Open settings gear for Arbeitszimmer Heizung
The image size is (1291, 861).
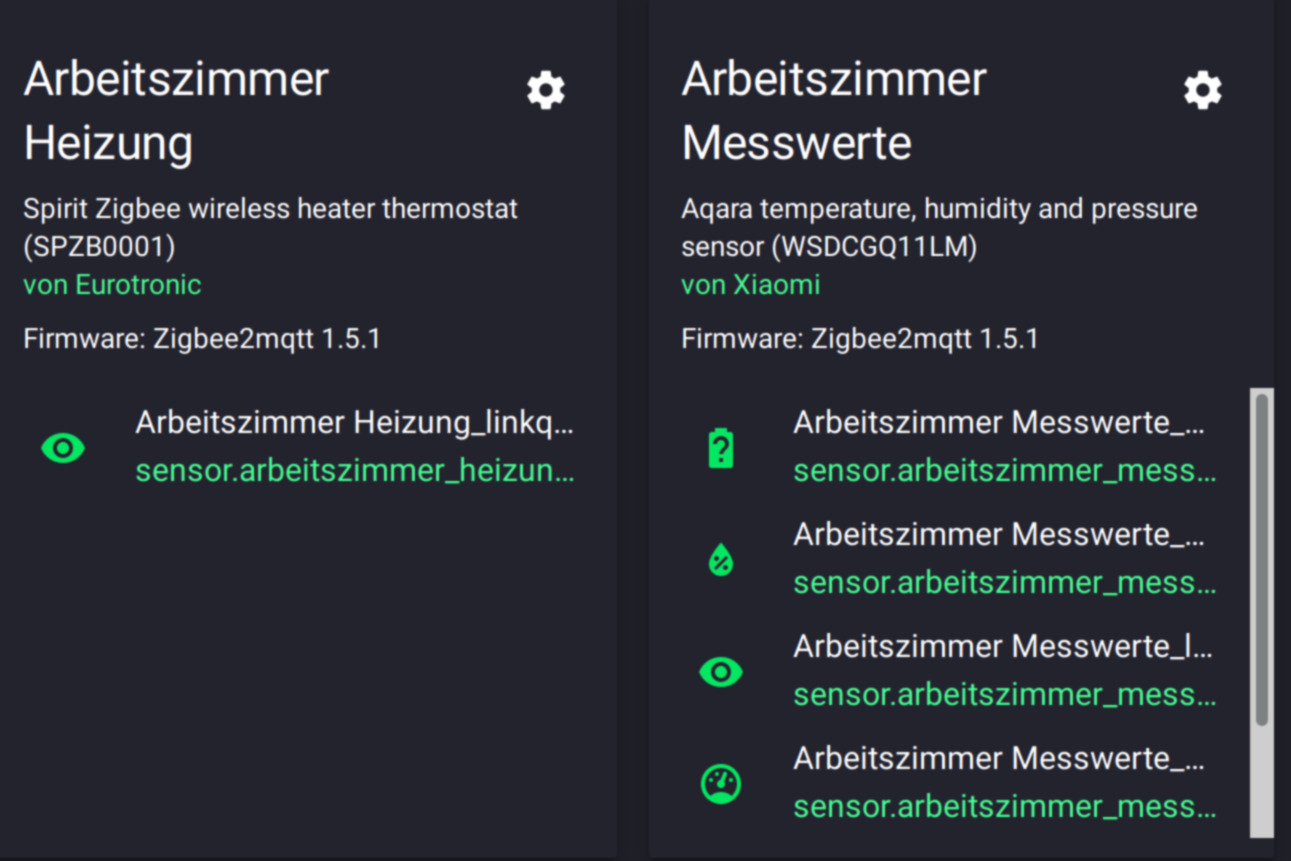point(546,90)
